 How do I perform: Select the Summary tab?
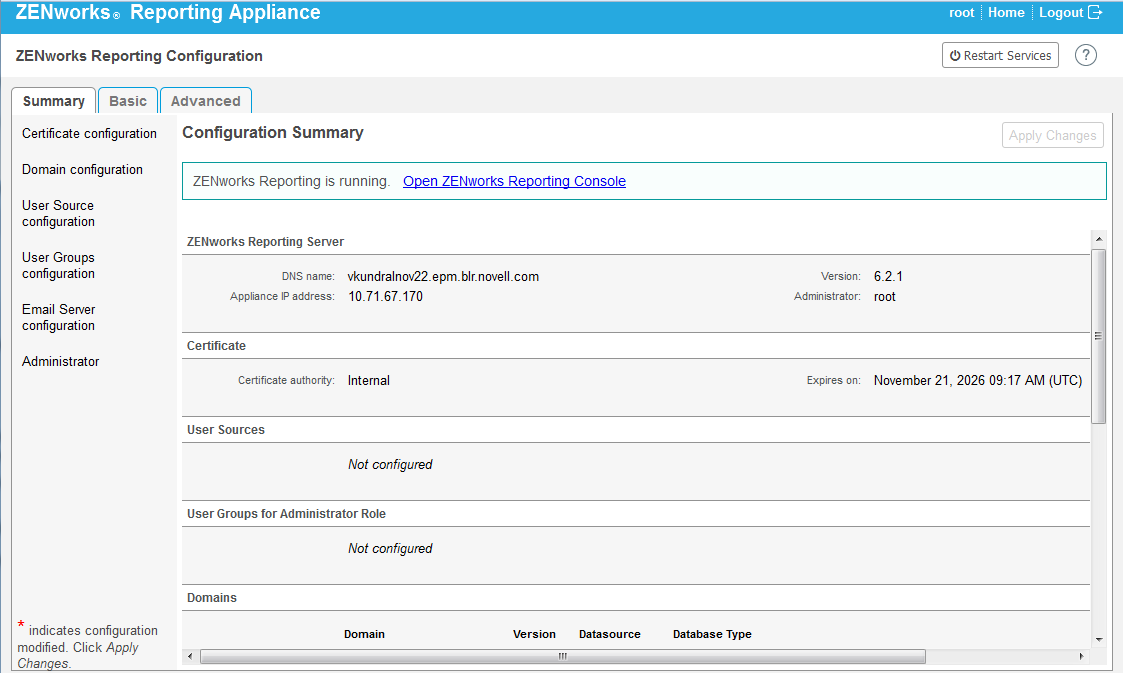coord(54,101)
